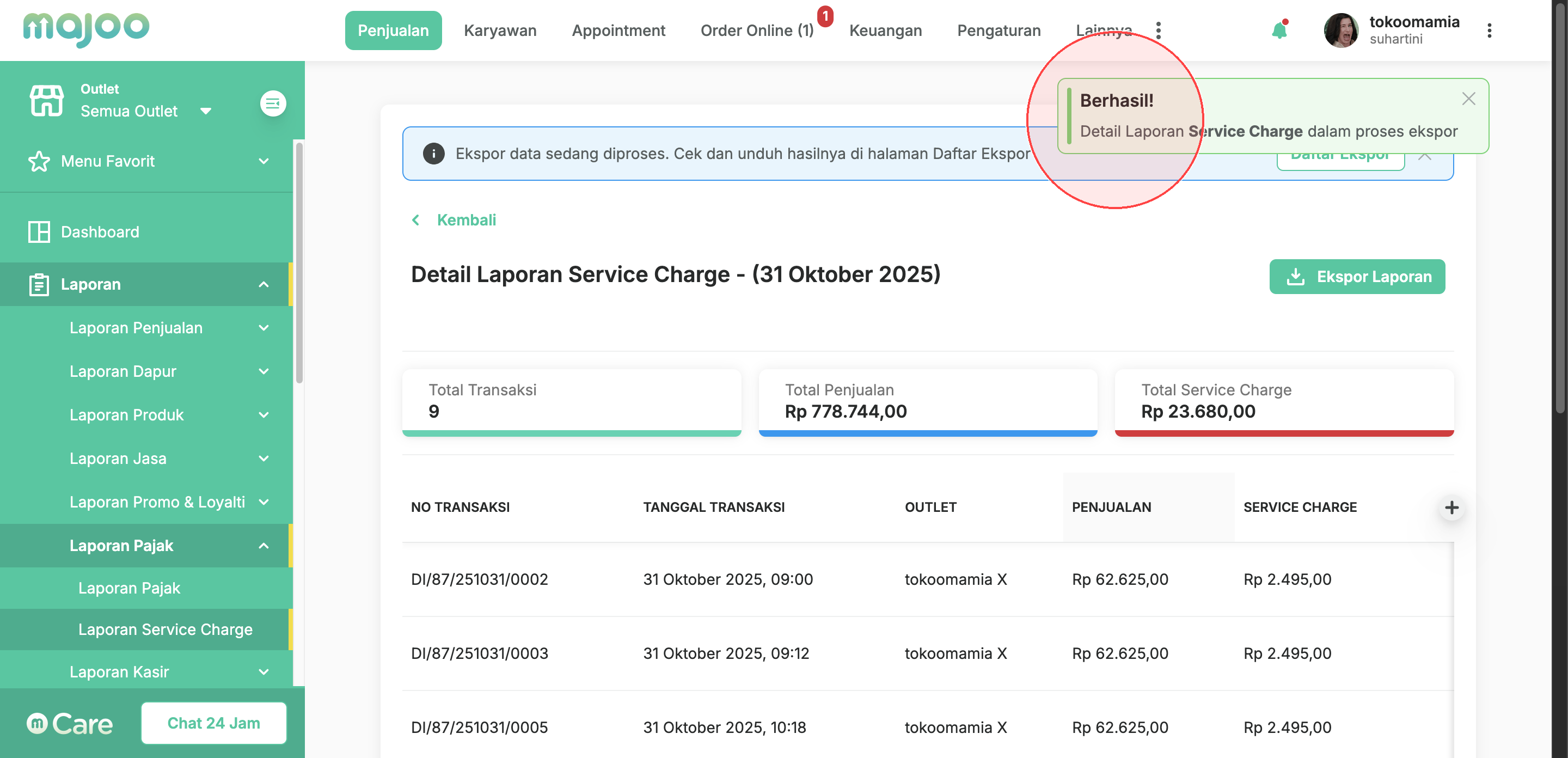Open Chat 24 Jam support
This screenshot has width=1568, height=758.
213,723
